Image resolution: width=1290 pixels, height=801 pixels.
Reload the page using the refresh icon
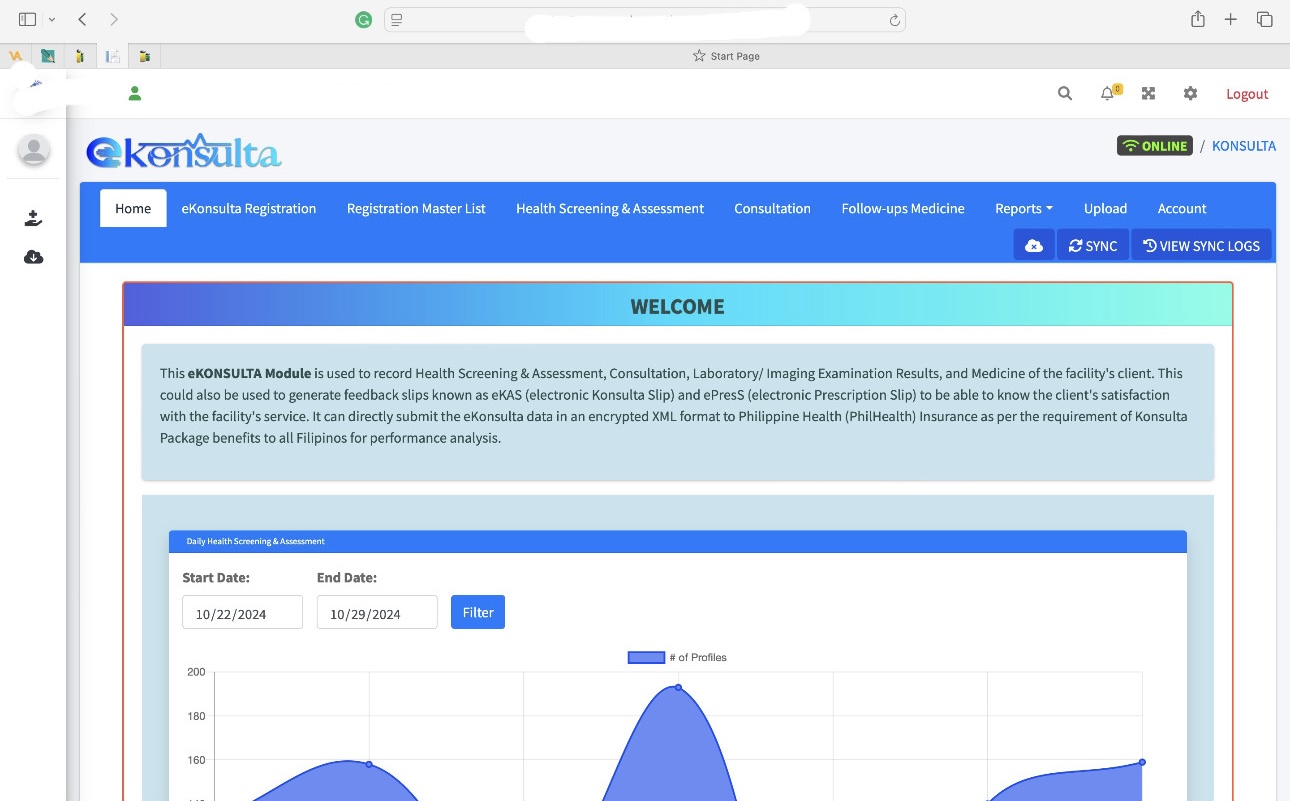pyautogui.click(x=895, y=20)
